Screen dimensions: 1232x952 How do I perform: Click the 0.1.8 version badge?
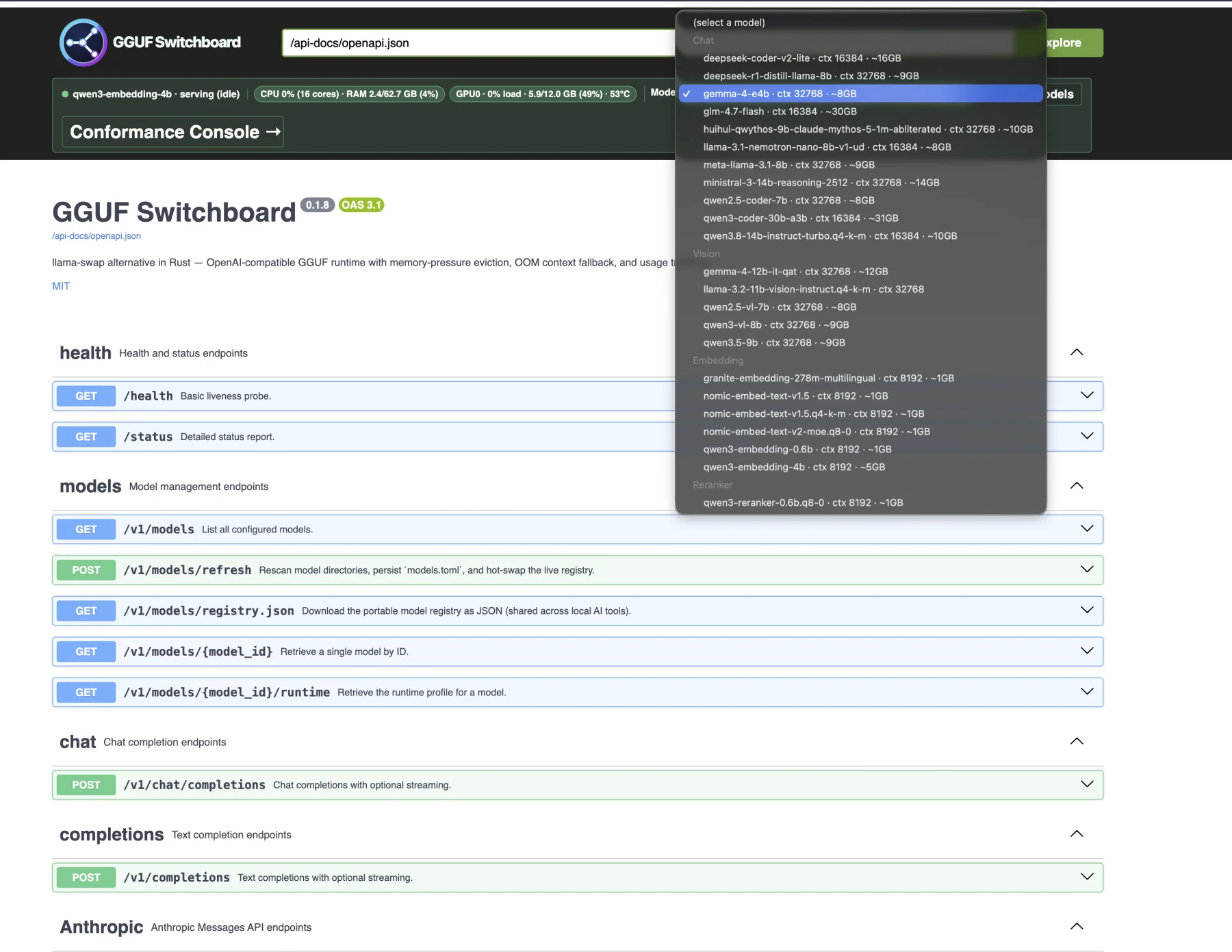[318, 205]
